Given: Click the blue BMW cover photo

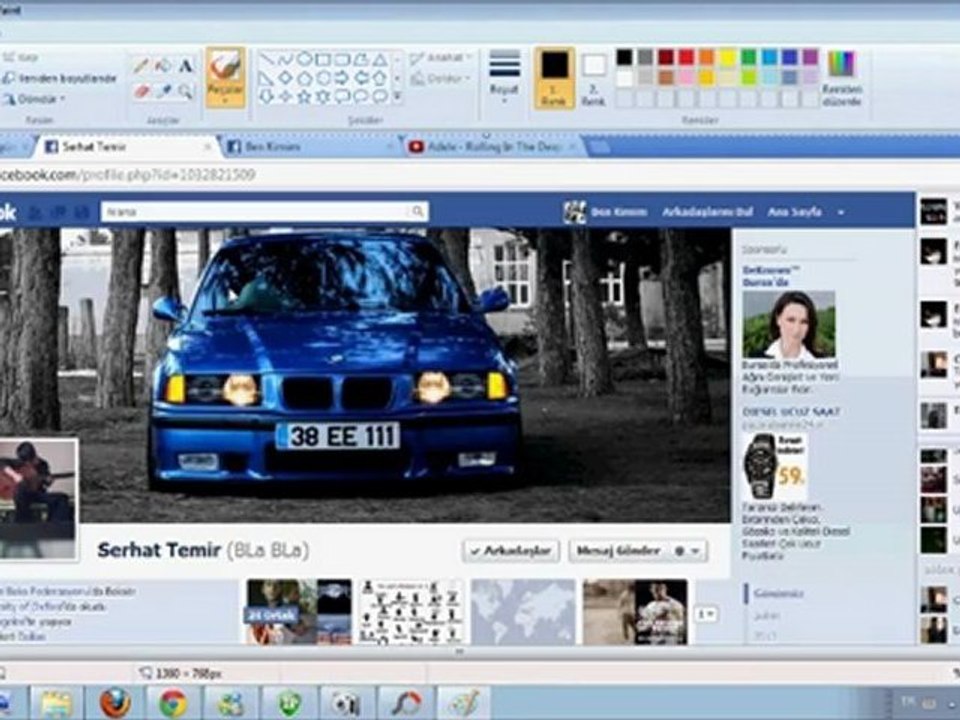Looking at the screenshot, I should coord(365,375).
